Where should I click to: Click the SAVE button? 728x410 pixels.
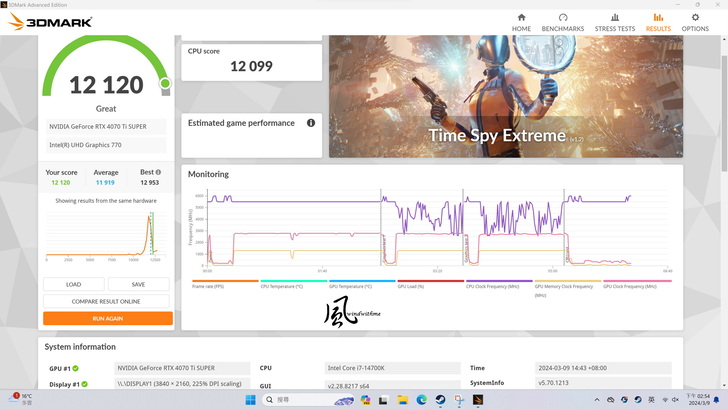click(138, 284)
